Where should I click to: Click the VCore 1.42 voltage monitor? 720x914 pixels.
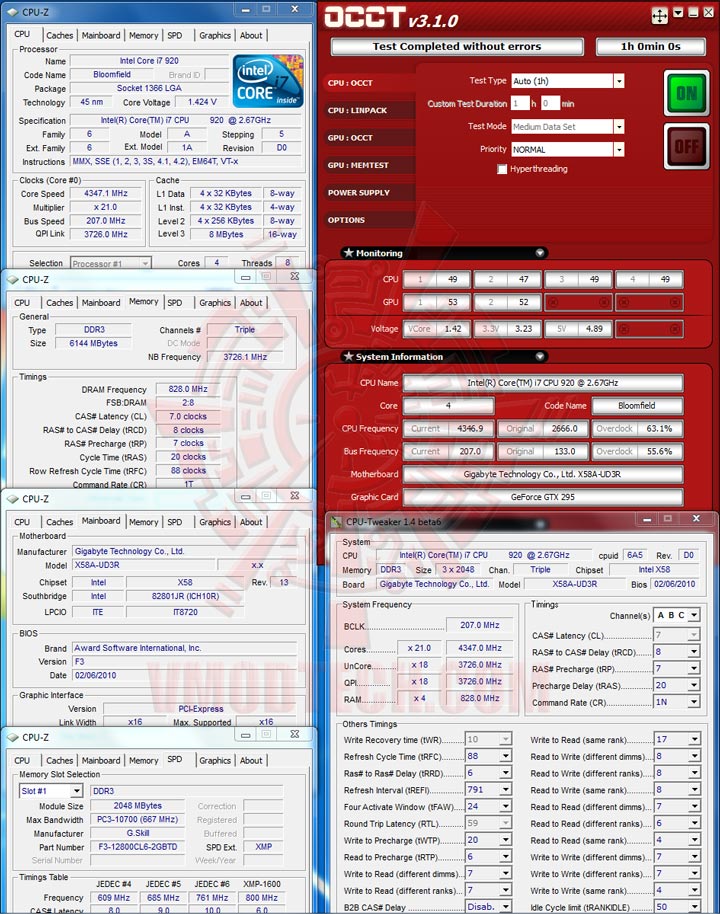point(437,329)
